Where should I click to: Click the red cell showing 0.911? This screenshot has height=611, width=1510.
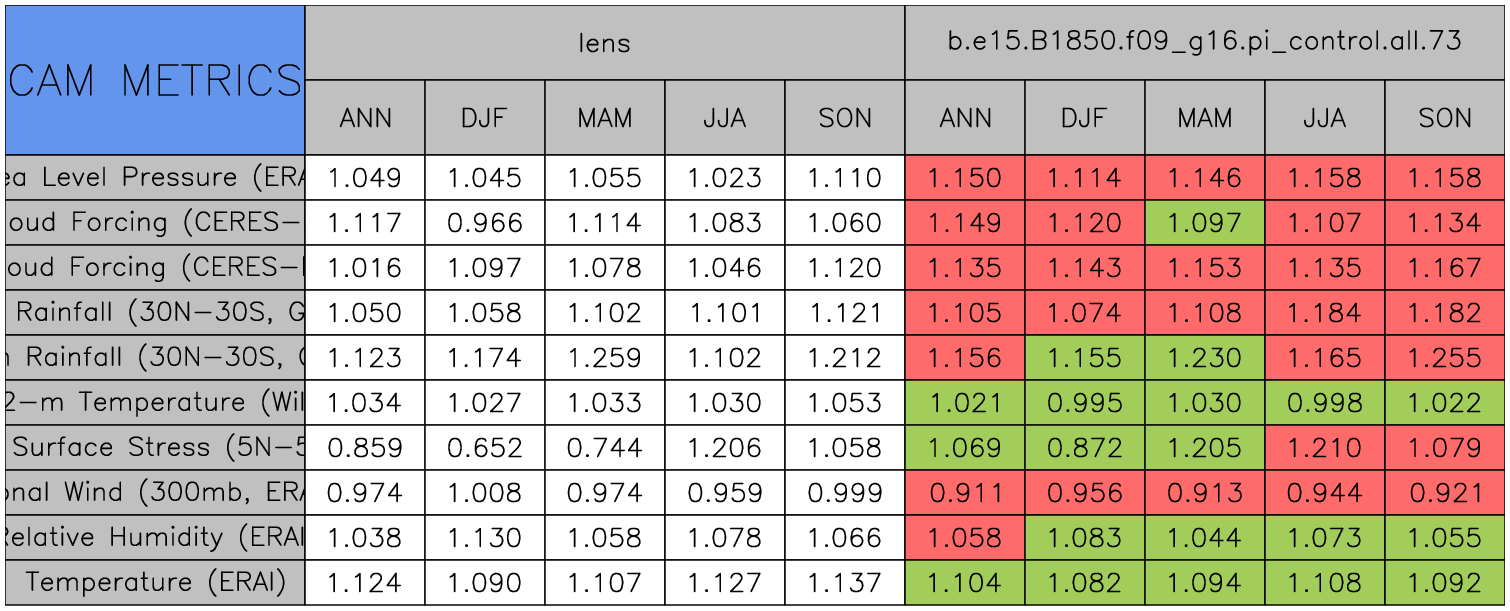click(964, 493)
